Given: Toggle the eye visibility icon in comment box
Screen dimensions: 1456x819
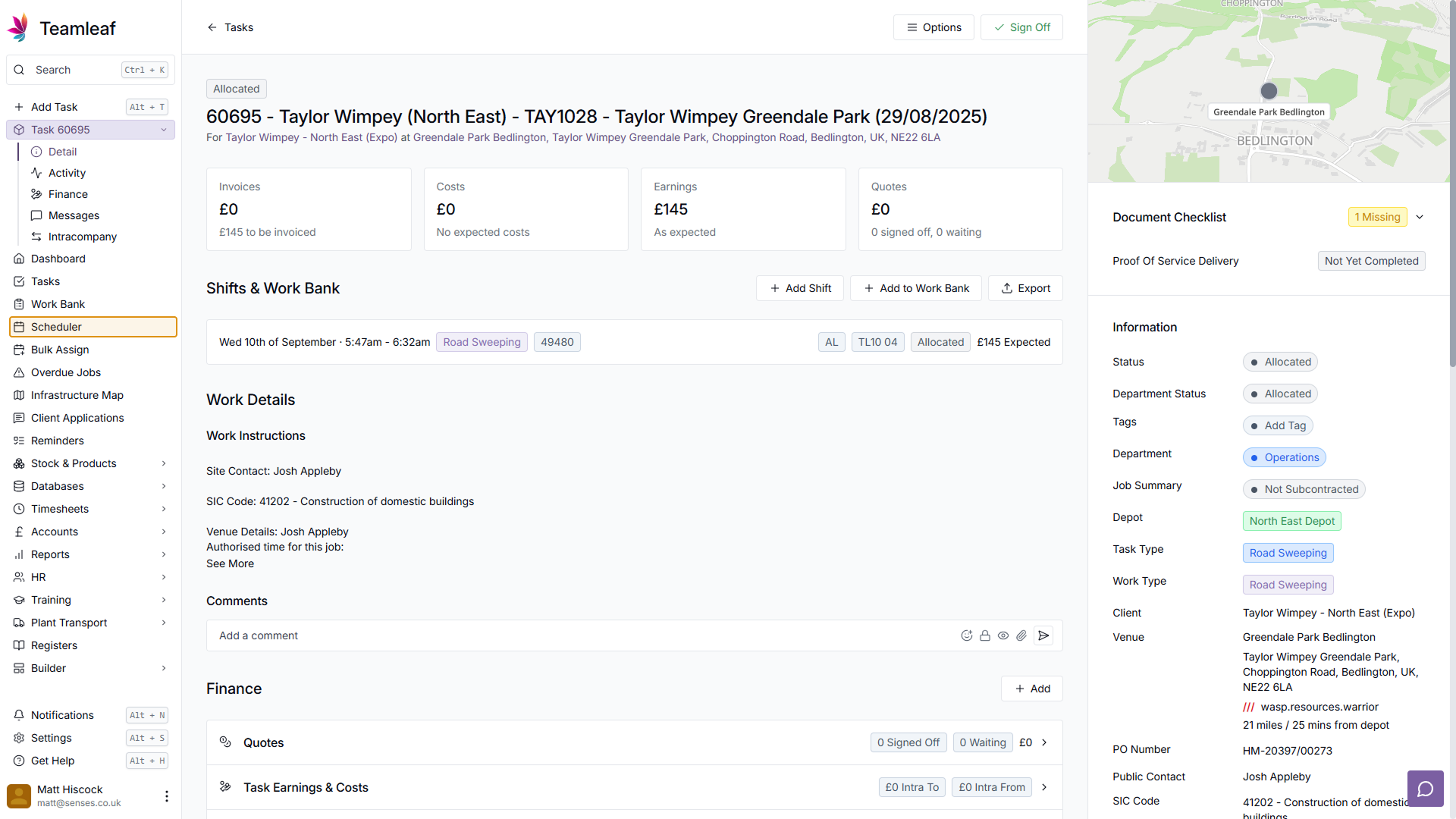Looking at the screenshot, I should coord(1003,635).
